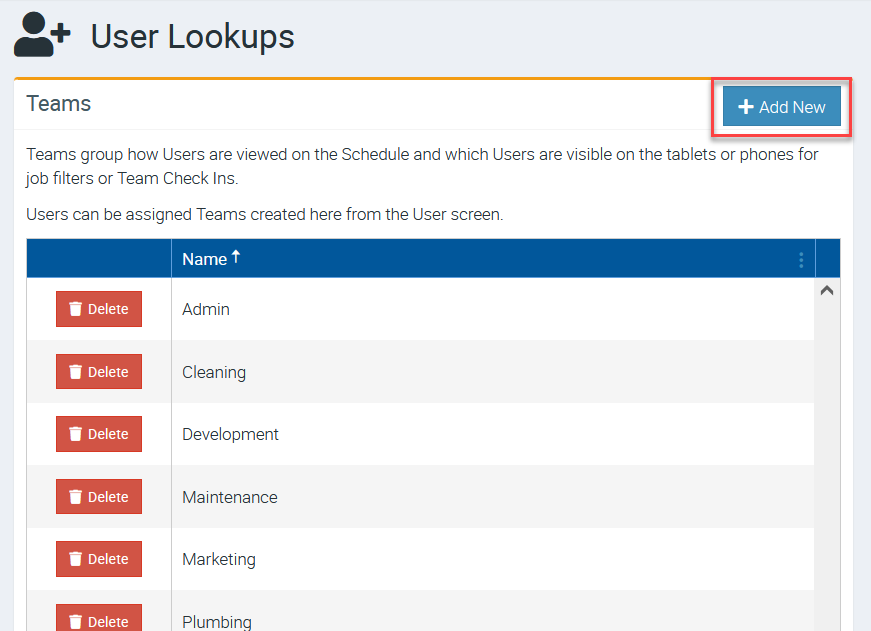The image size is (871, 631).
Task: Click the User Lookups page title
Action: coord(193,37)
